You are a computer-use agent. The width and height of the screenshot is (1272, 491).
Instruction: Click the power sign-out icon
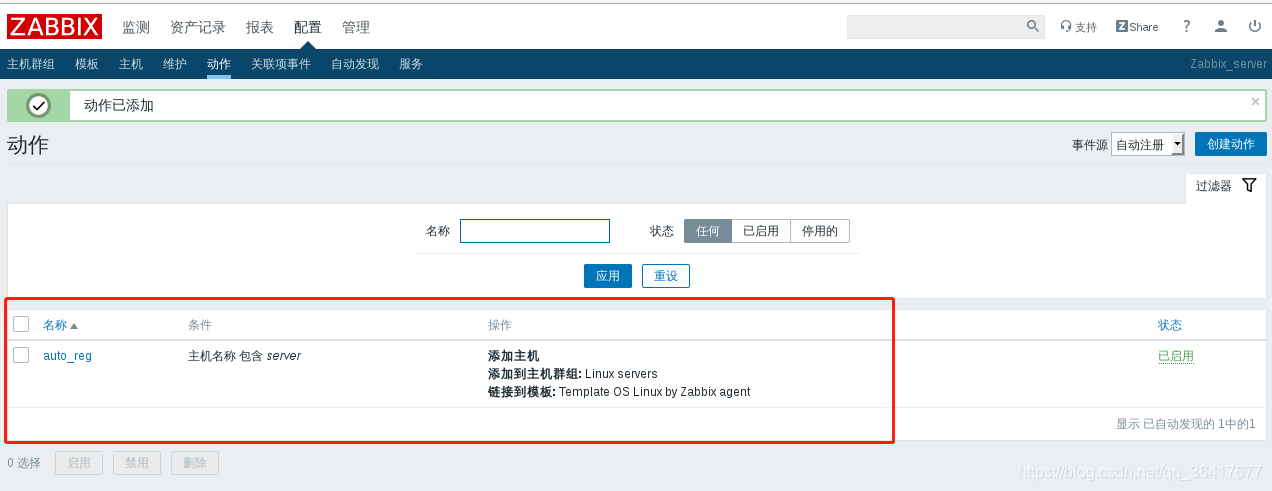[1255, 27]
